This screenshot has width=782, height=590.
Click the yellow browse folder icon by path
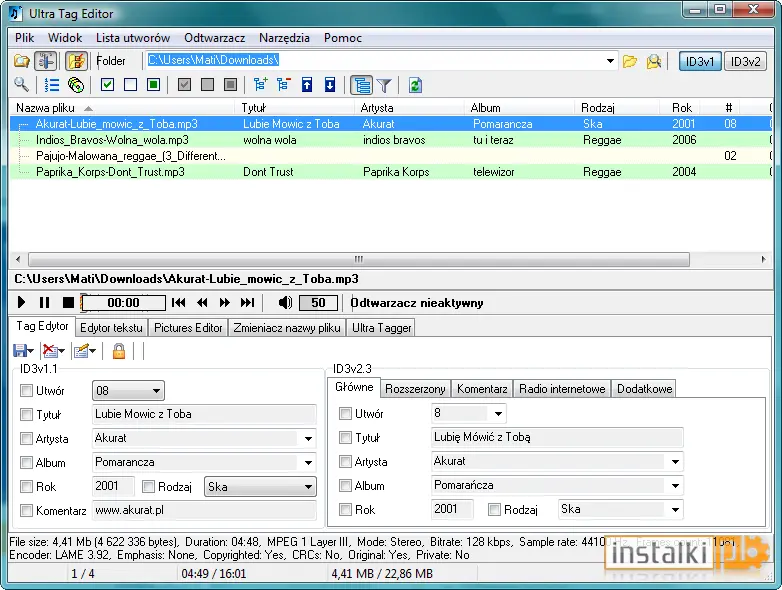pyautogui.click(x=630, y=61)
